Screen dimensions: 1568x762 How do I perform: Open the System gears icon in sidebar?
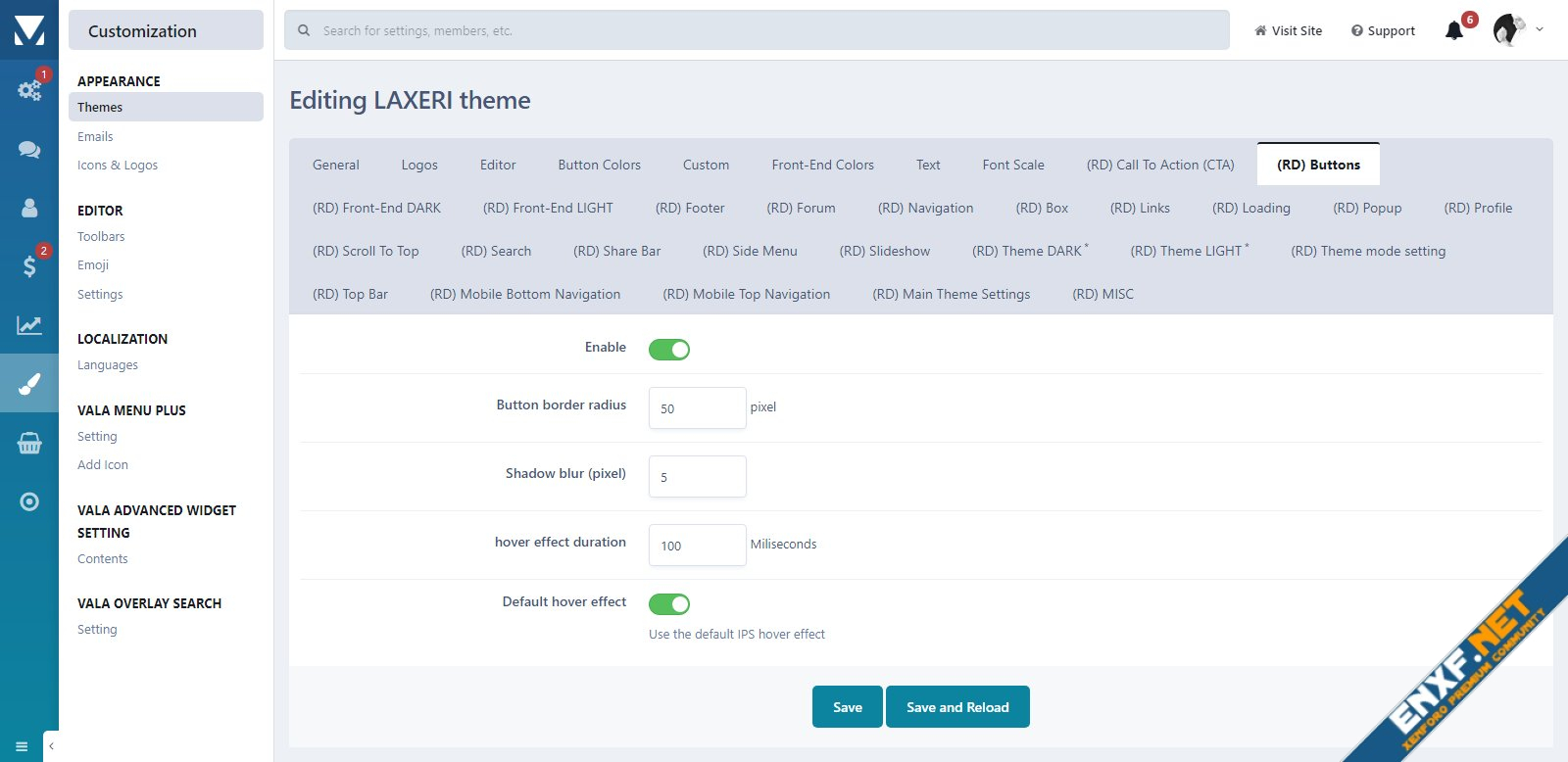[x=29, y=90]
